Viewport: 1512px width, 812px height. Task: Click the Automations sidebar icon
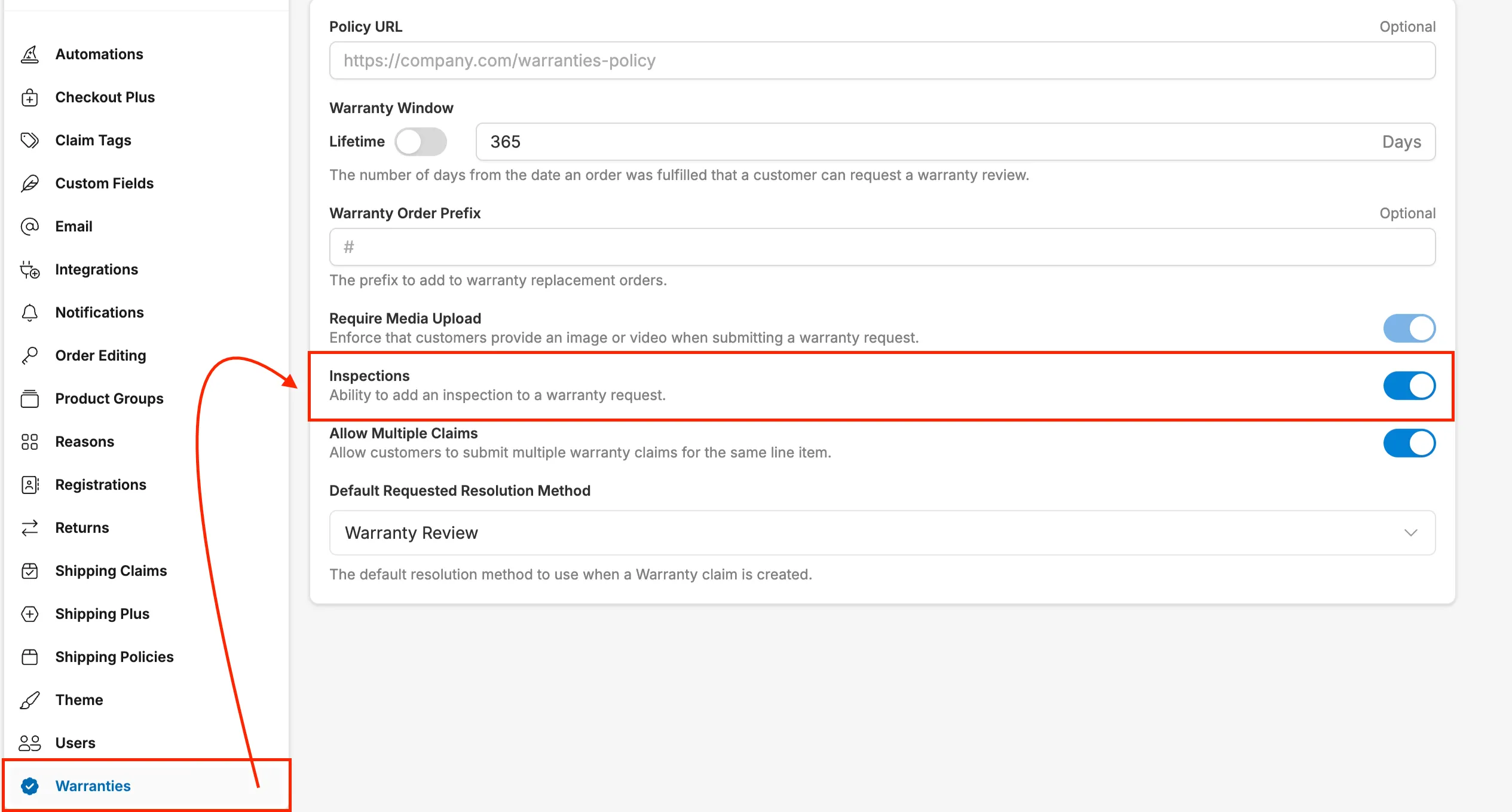tap(30, 54)
